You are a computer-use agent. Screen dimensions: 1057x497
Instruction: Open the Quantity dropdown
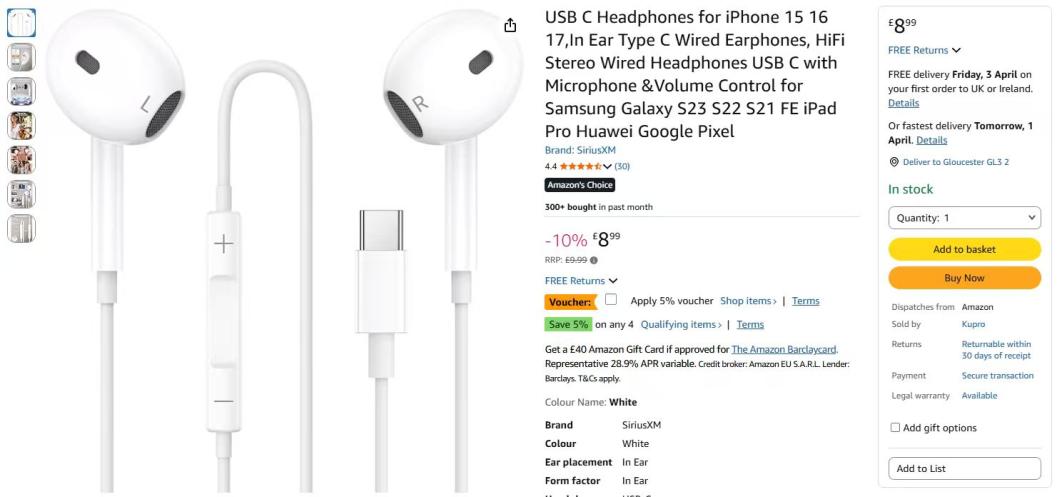965,218
